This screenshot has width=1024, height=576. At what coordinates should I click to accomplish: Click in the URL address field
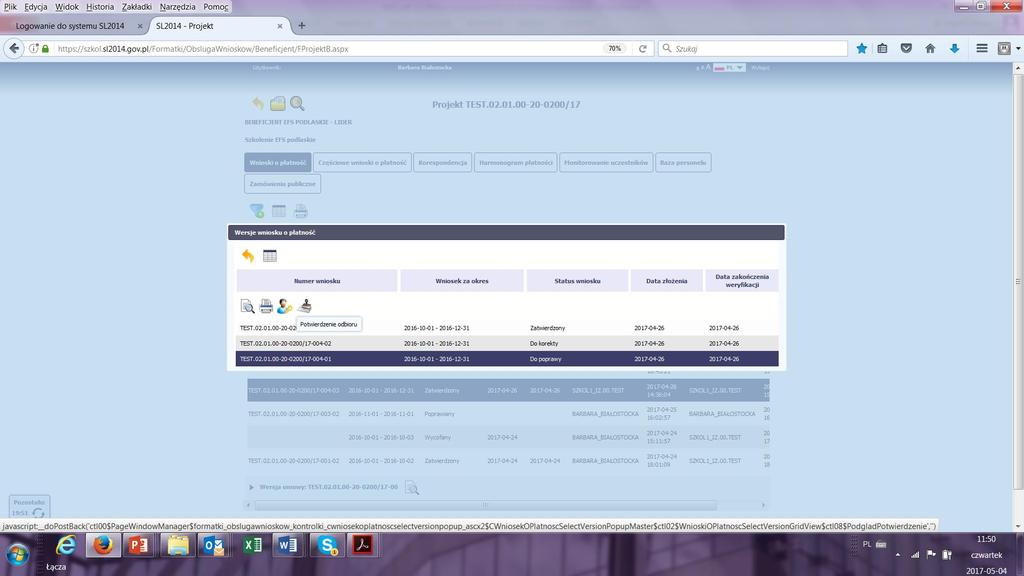(327, 48)
